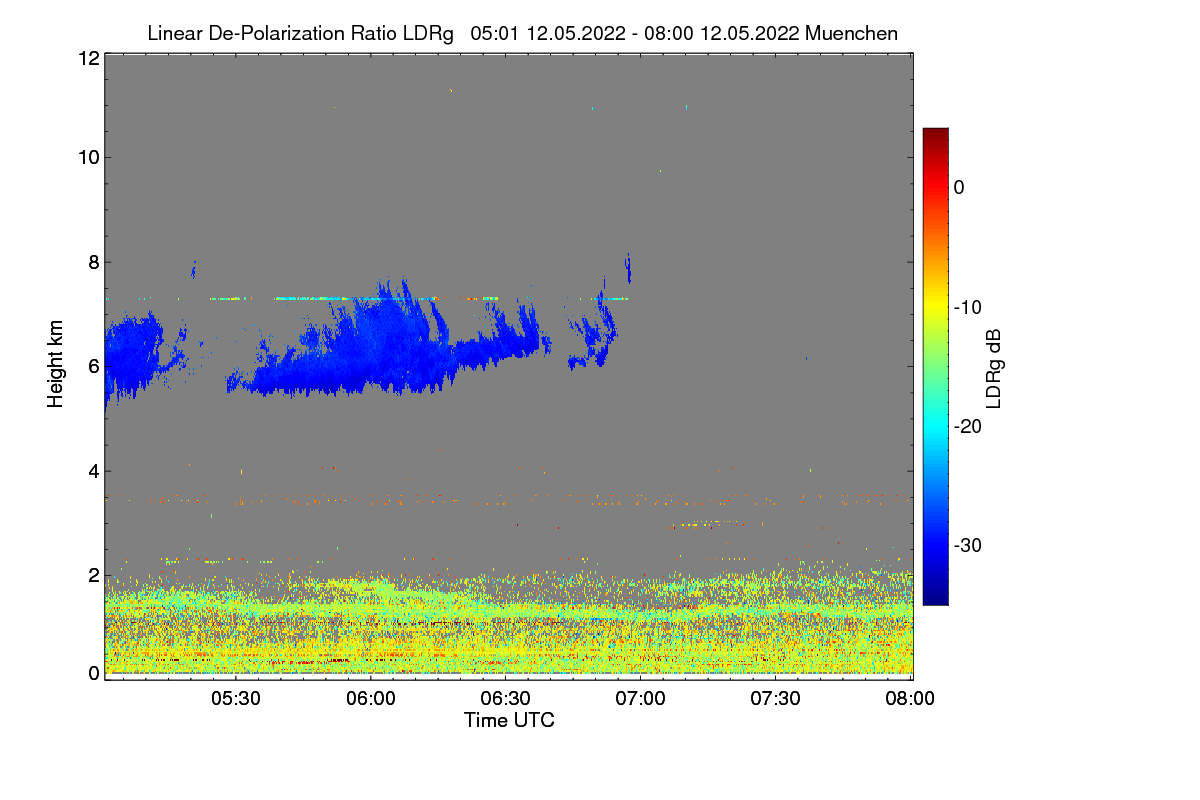Click the '05:30' time tick label
1200x800 pixels.
[236, 699]
